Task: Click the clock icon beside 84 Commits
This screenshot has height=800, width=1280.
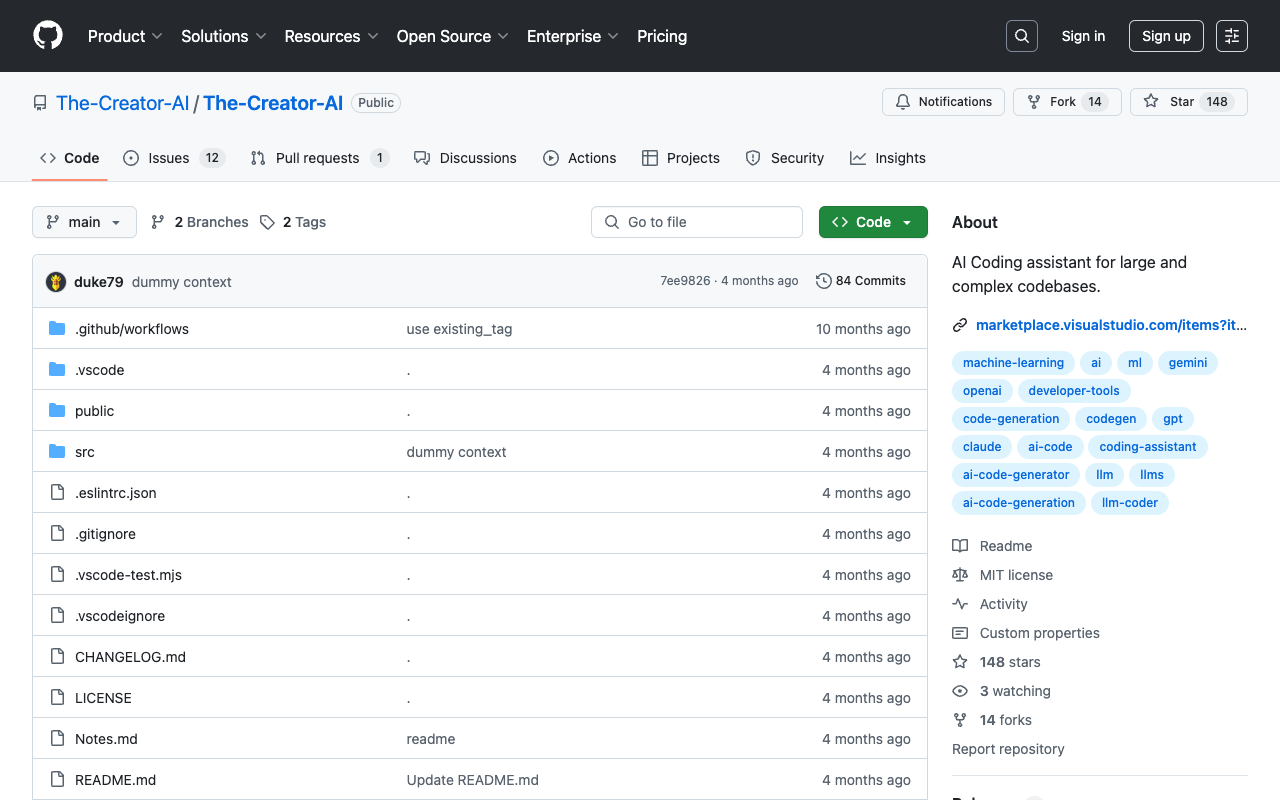Action: tap(824, 281)
